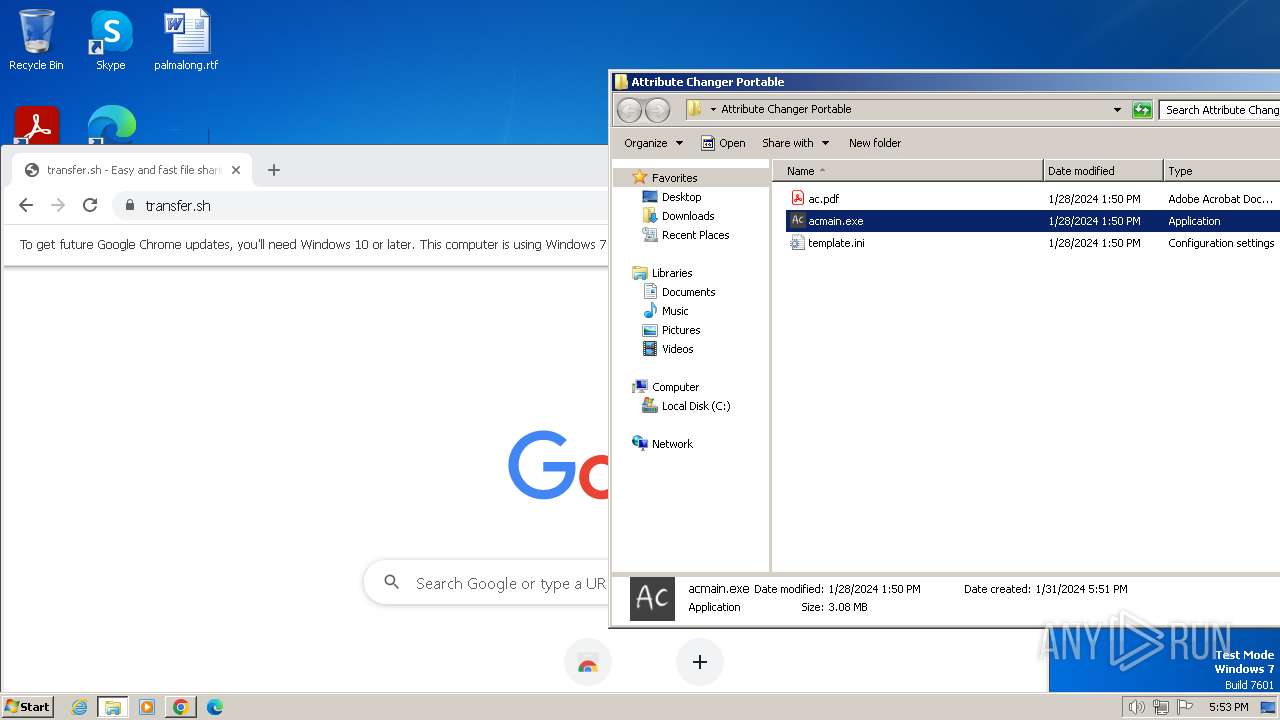This screenshot has width=1280, height=720.
Task: Click Explorer refresh button
Action: [1142, 110]
